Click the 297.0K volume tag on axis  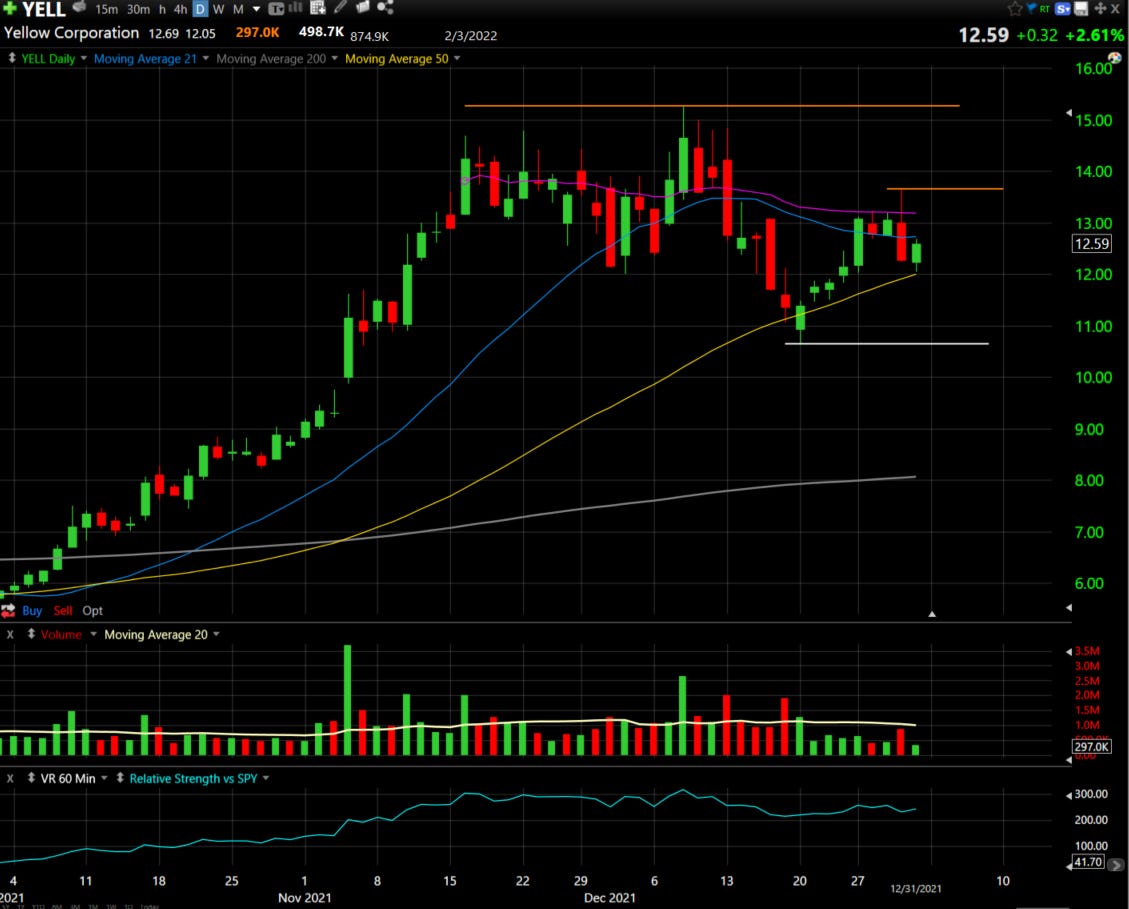(x=1092, y=747)
